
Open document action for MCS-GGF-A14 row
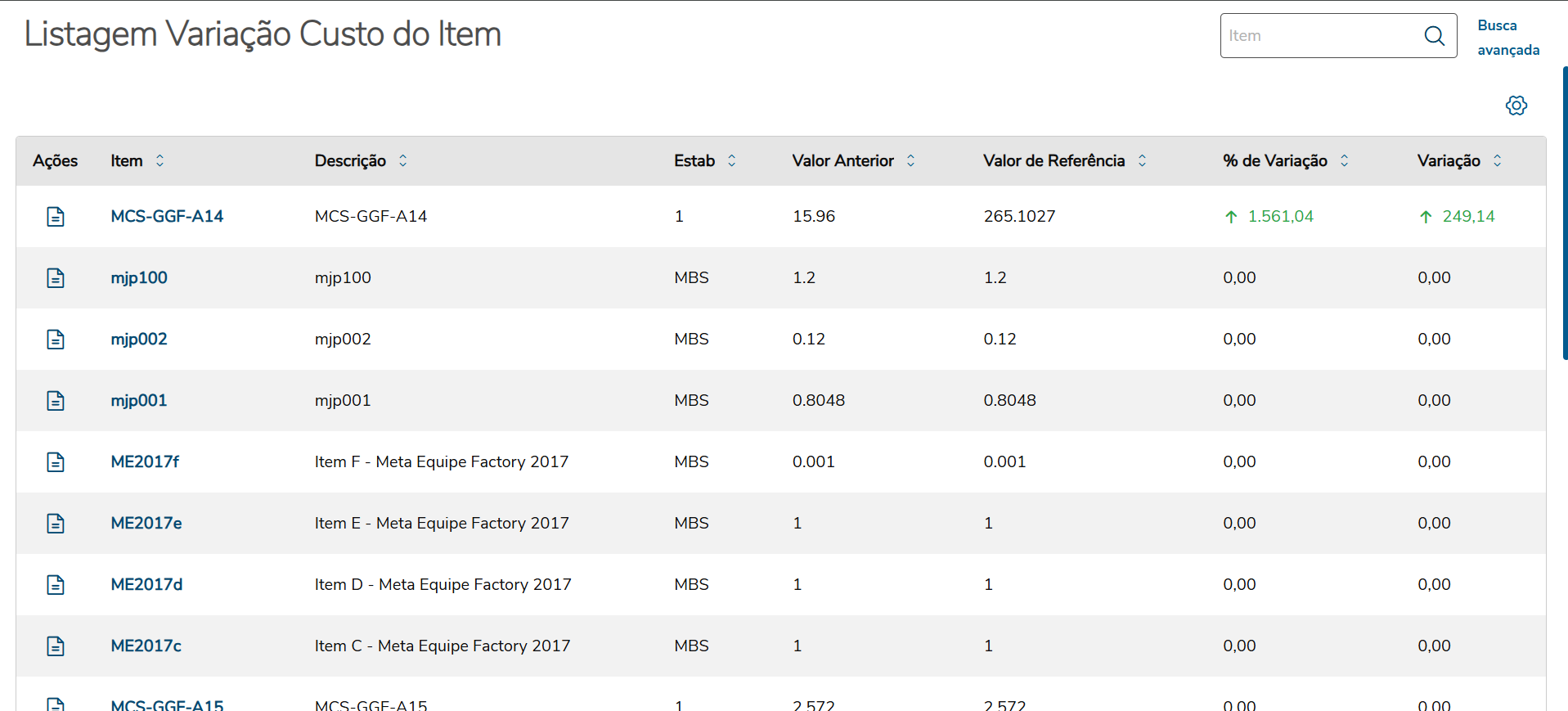pos(56,217)
